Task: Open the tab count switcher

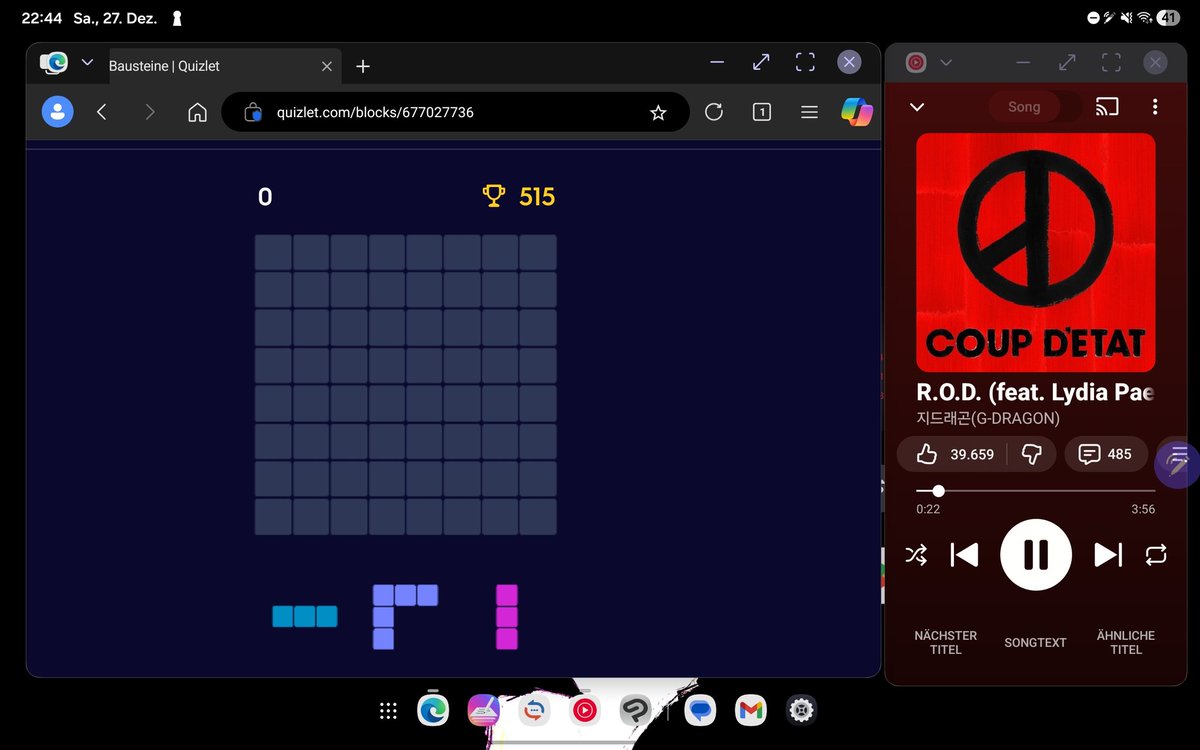Action: click(x=762, y=112)
